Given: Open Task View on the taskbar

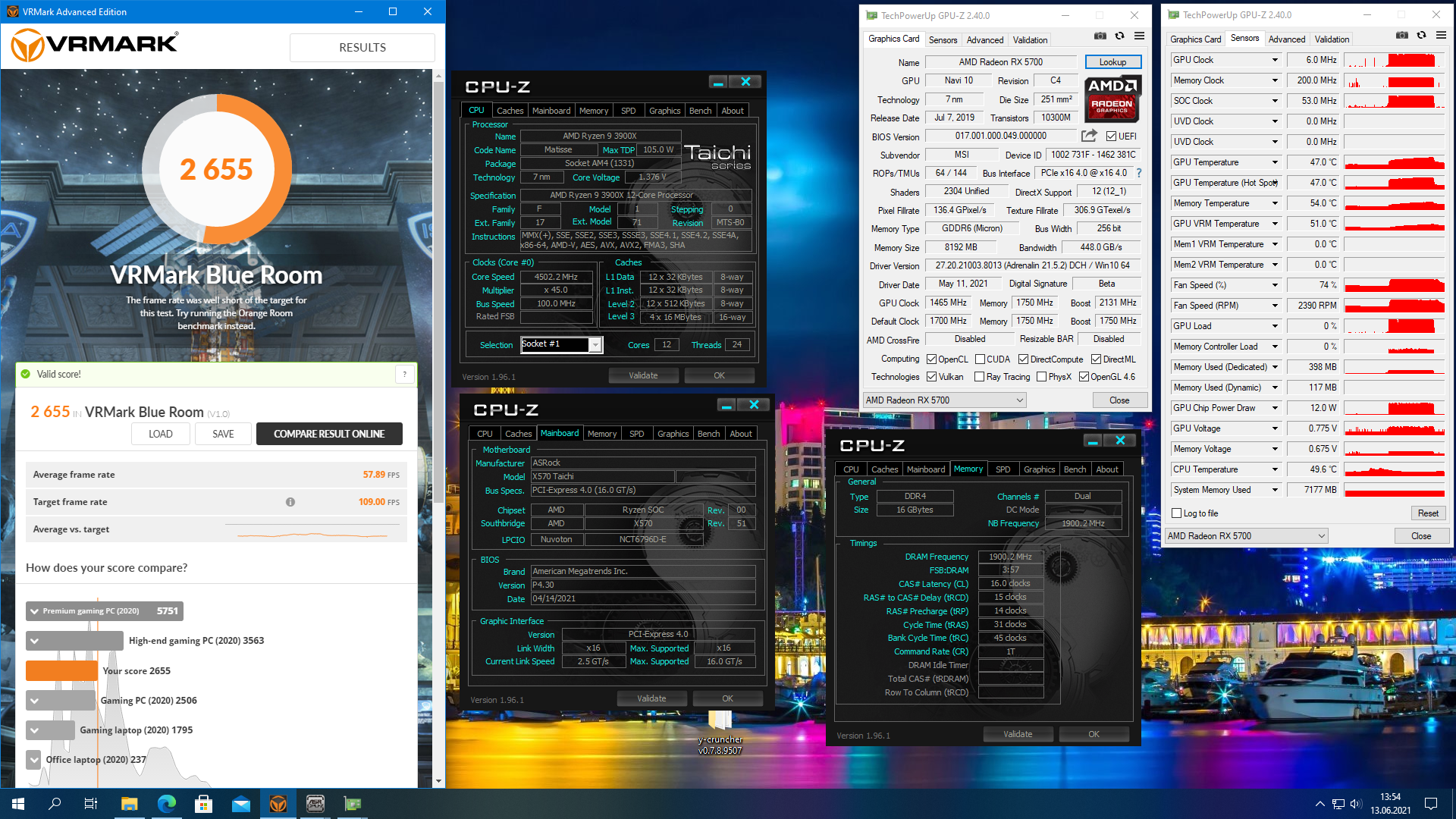Looking at the screenshot, I should [91, 804].
